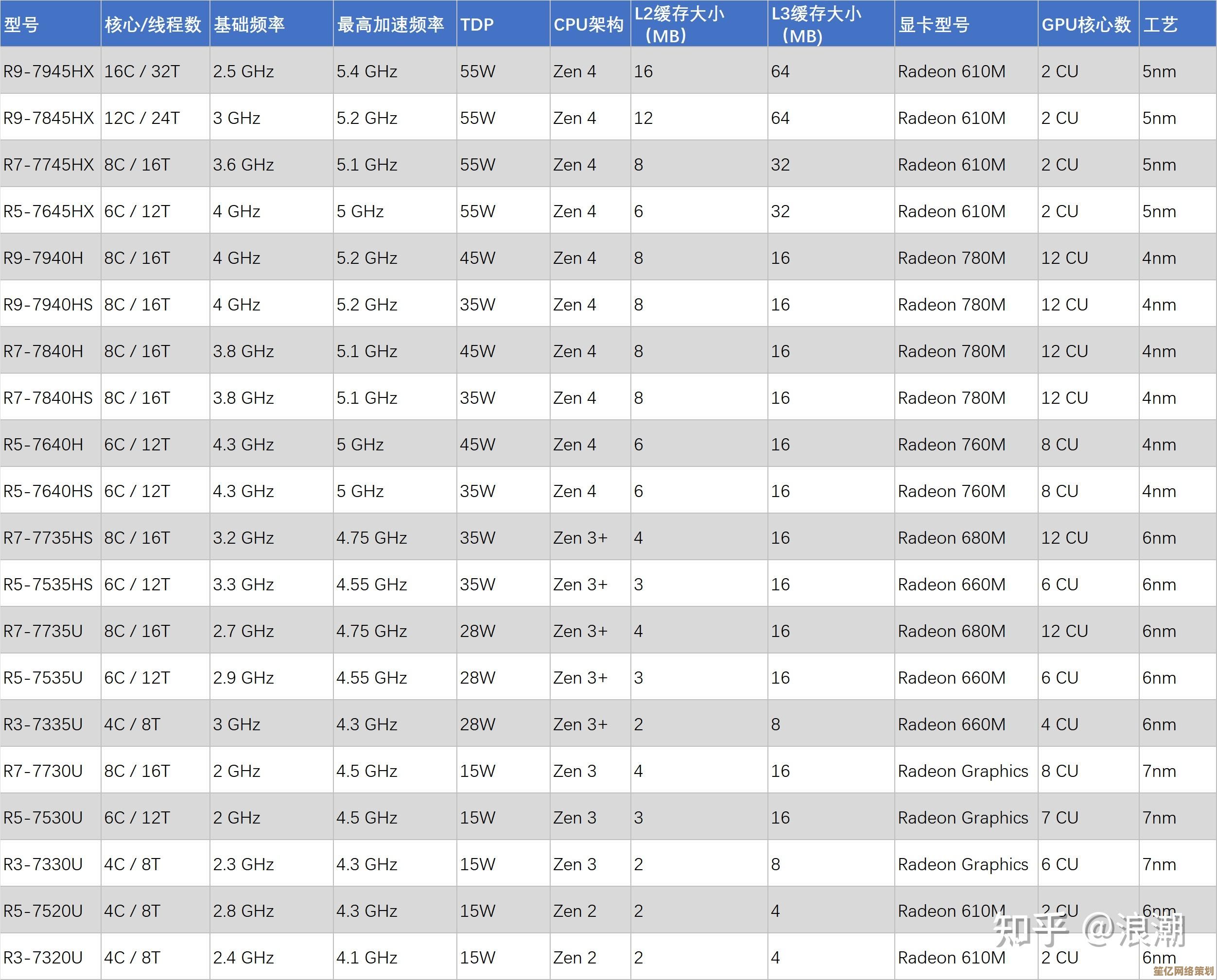Screen dimensions: 1217x980
Task: Click the TDP column header
Action: pyautogui.click(x=477, y=24)
